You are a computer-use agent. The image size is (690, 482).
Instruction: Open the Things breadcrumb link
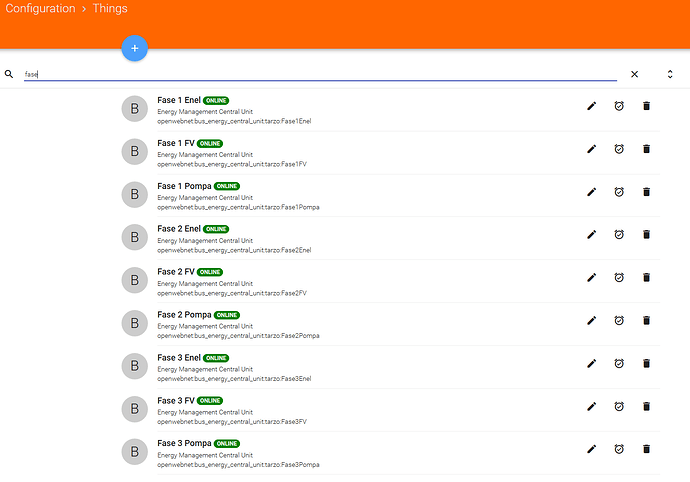(x=110, y=8)
